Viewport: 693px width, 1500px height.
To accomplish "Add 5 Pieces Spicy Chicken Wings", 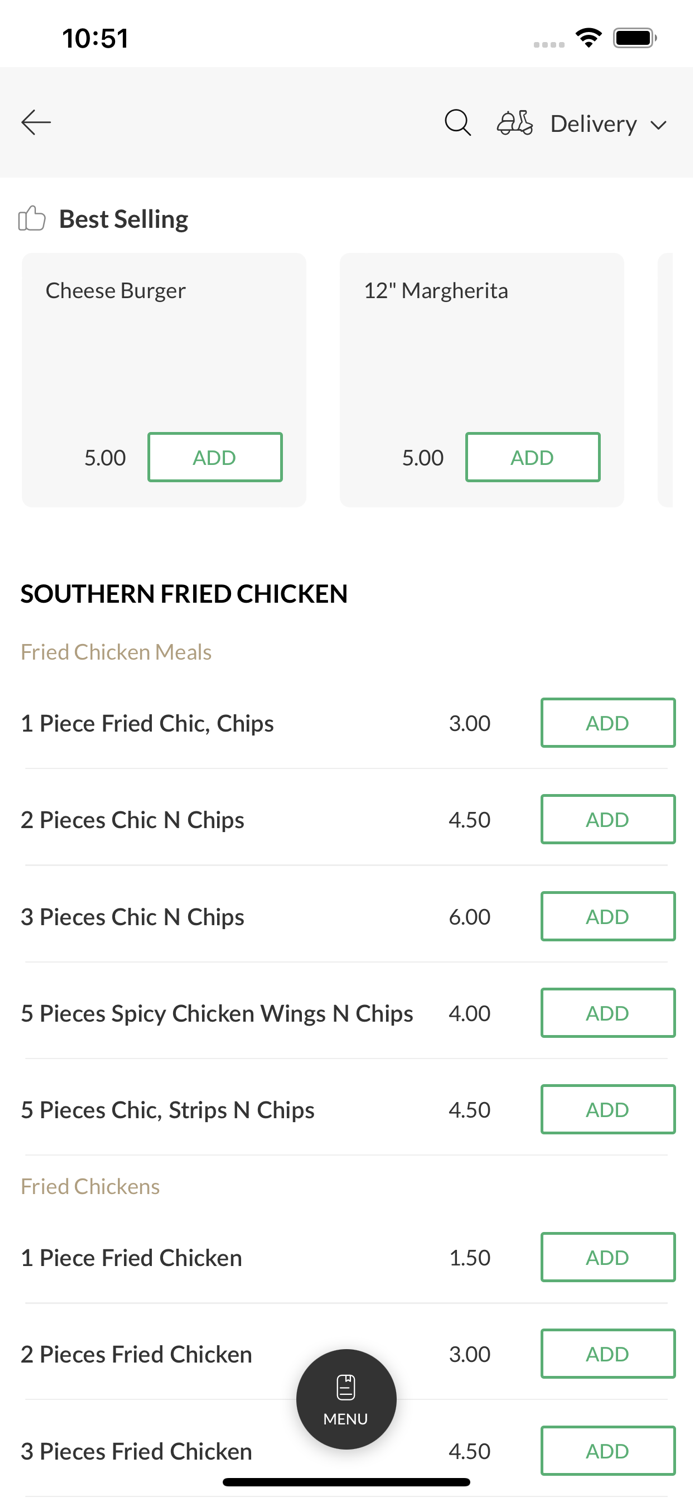I will tap(608, 1013).
